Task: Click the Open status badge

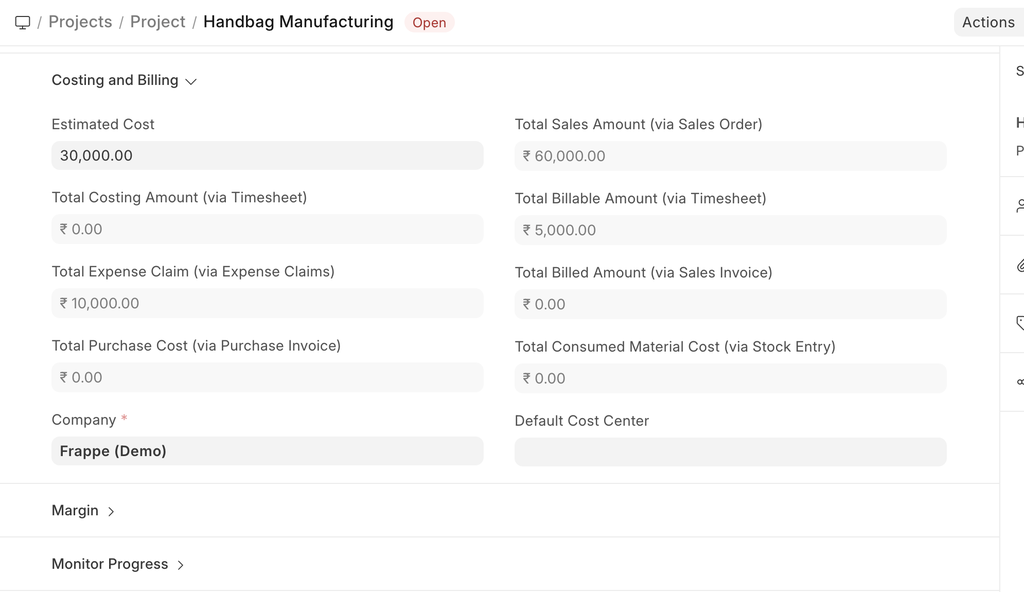Action: tap(429, 23)
